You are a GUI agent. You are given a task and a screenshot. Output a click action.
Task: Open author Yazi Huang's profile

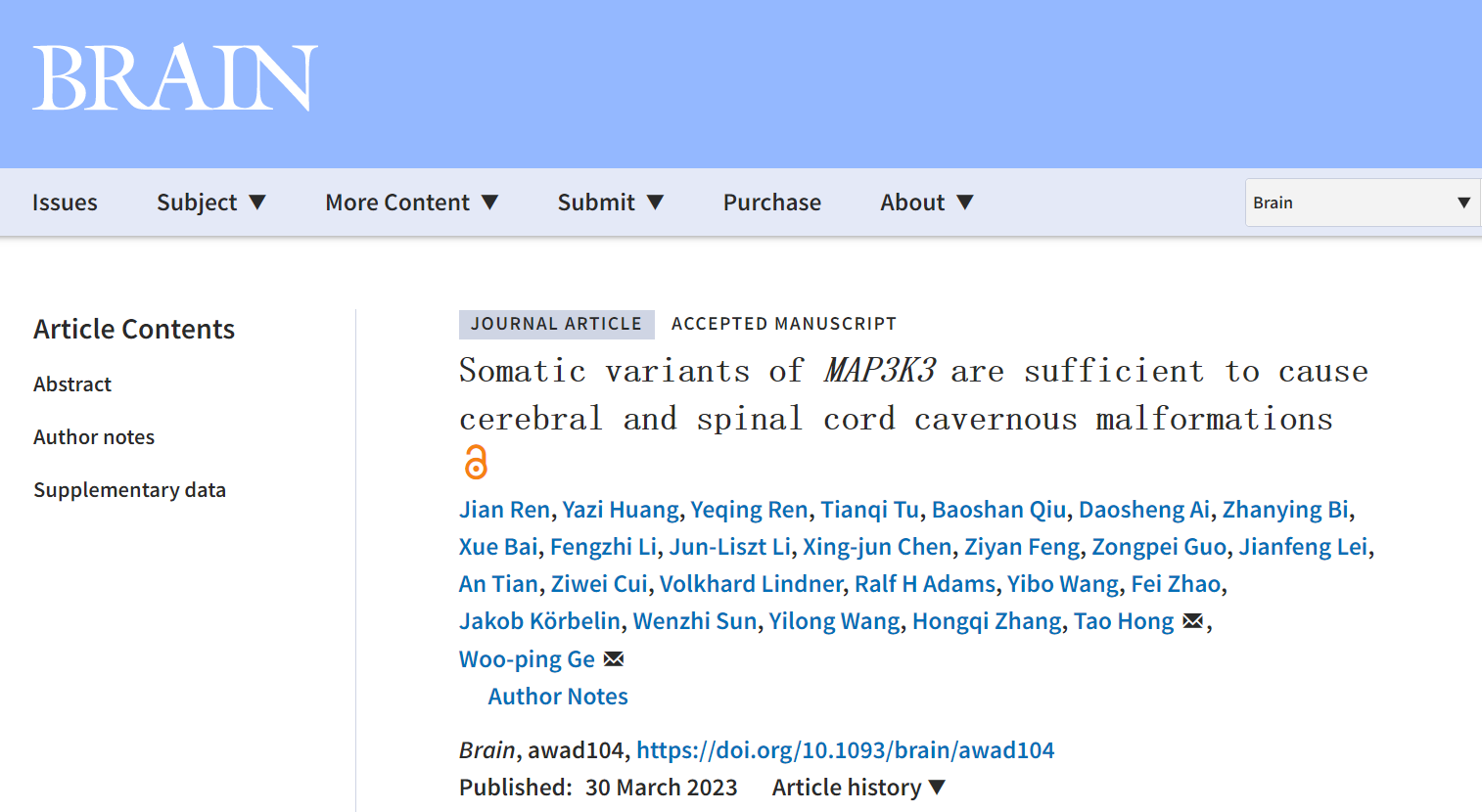tap(621, 510)
